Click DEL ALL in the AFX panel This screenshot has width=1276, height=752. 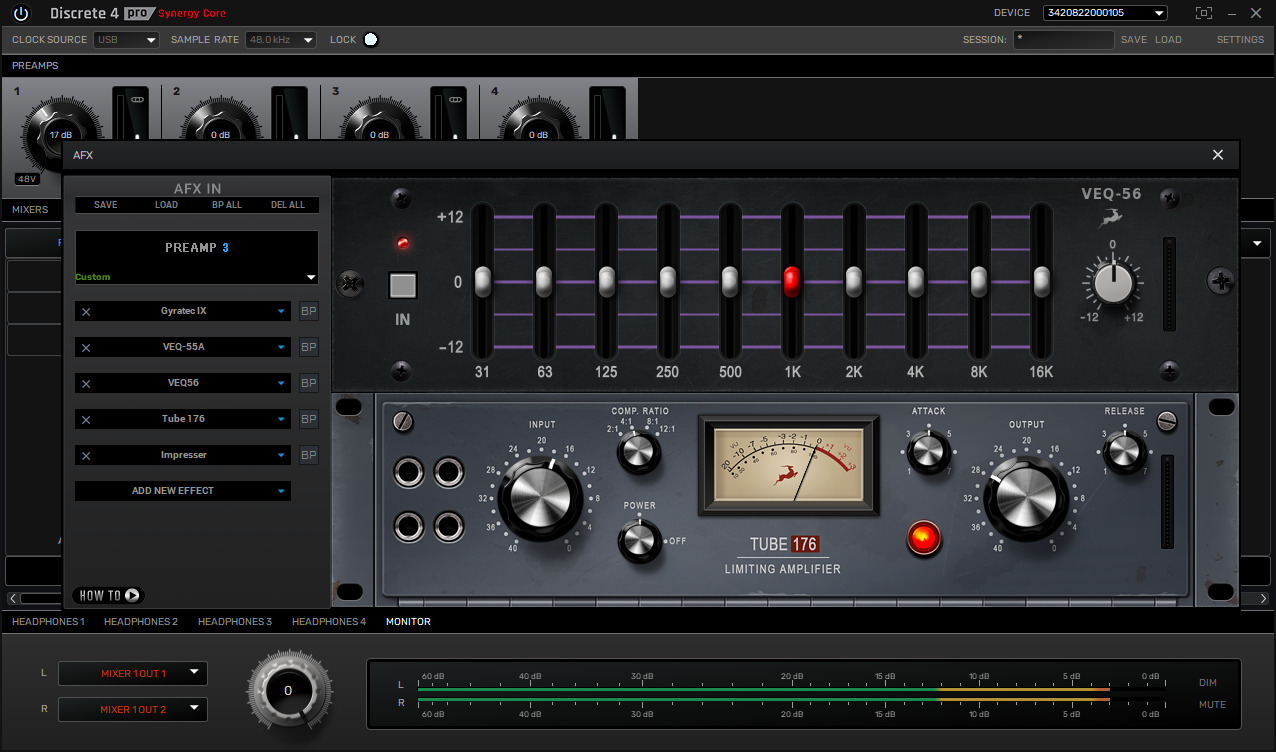288,204
